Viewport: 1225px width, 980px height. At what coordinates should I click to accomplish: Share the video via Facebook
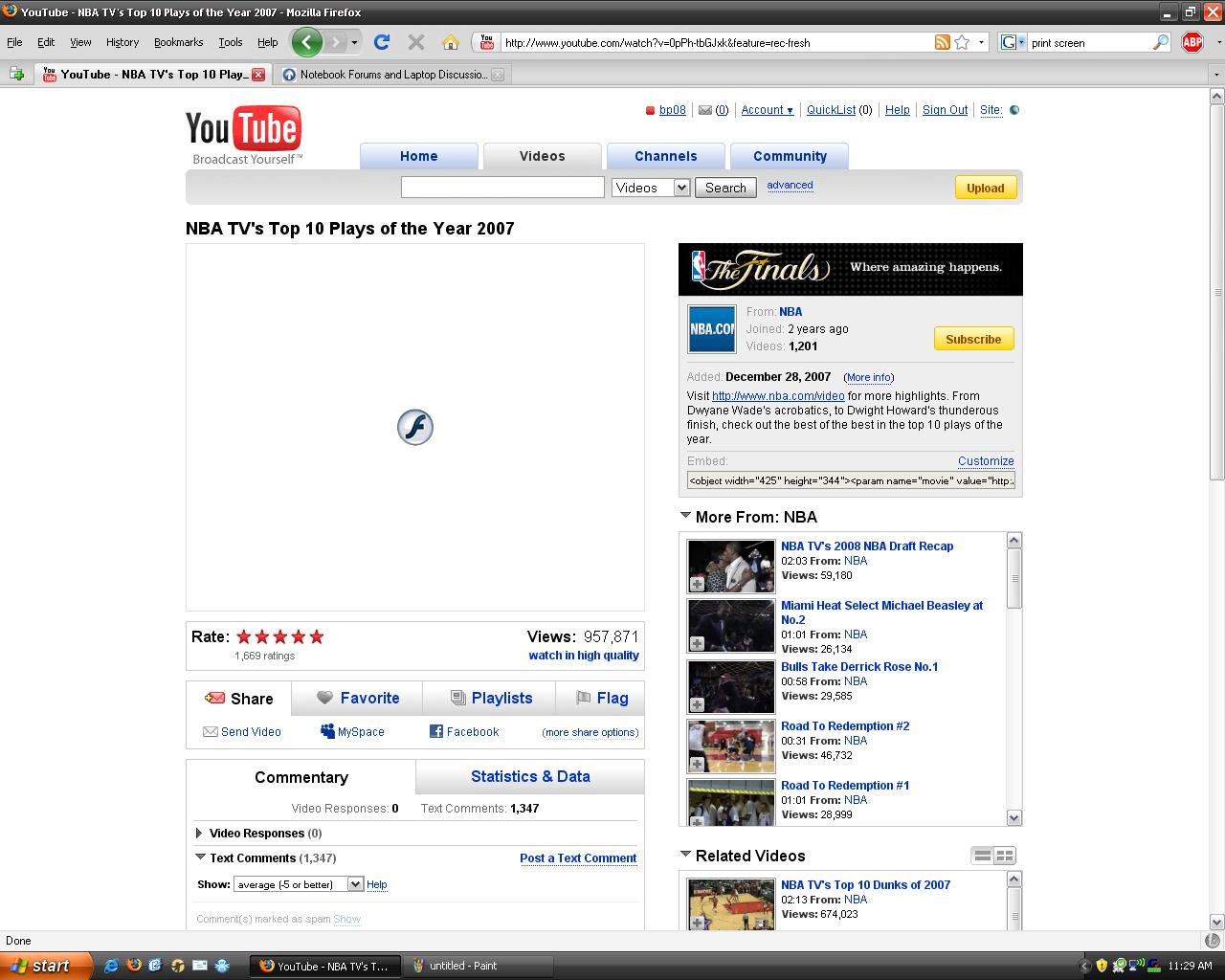[464, 732]
